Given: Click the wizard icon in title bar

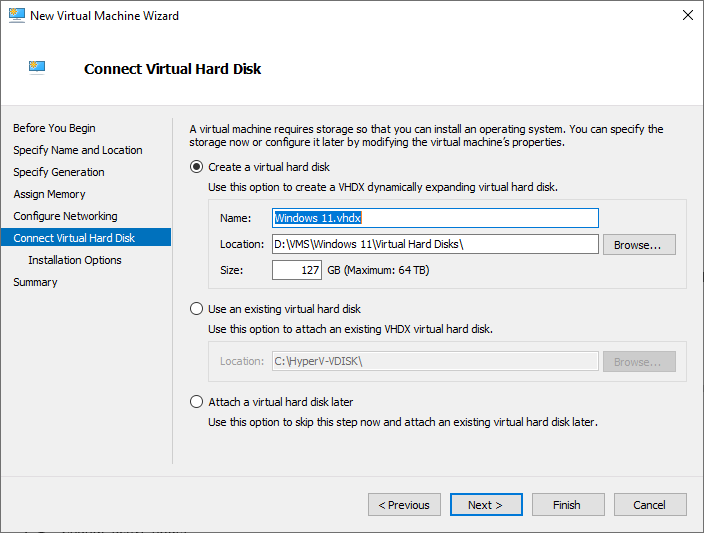Looking at the screenshot, I should (x=15, y=16).
